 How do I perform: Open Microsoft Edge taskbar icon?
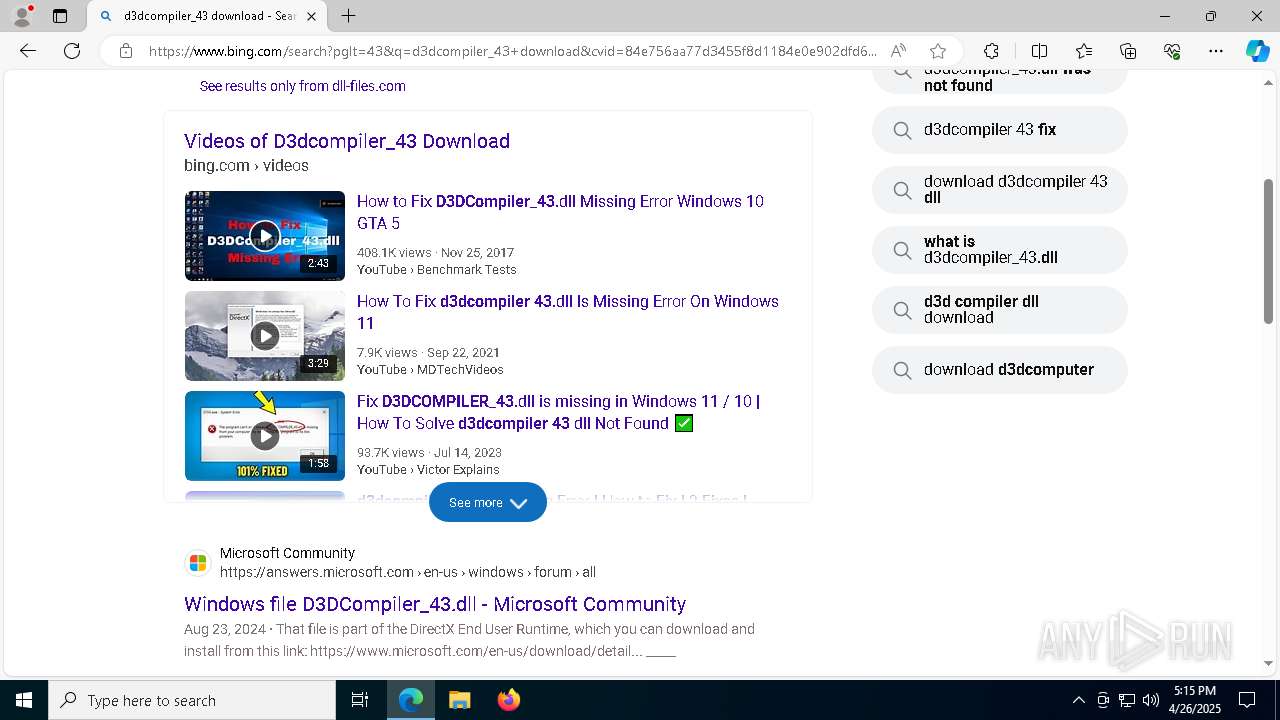(411, 700)
